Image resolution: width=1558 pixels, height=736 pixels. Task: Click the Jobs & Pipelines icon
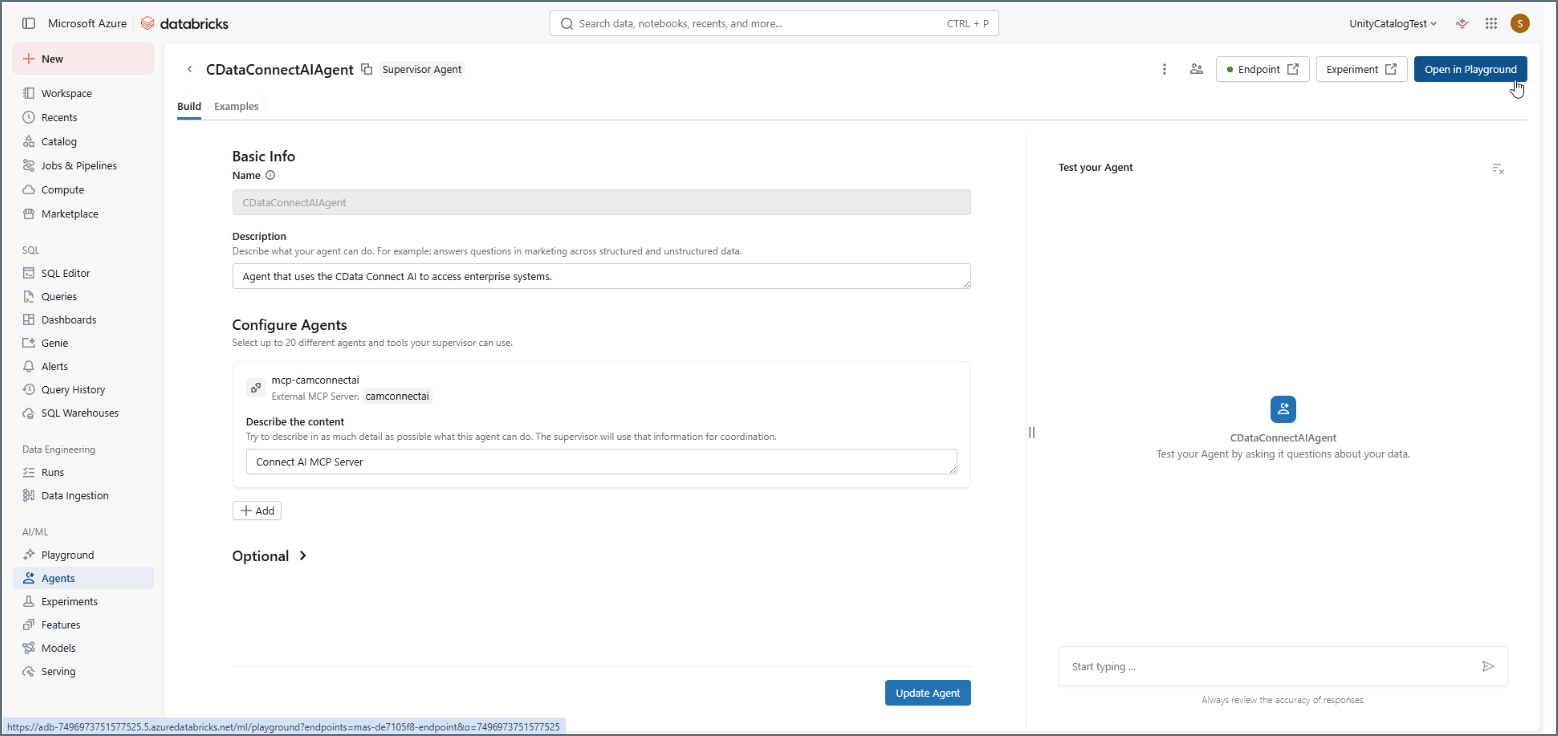pos(29,166)
